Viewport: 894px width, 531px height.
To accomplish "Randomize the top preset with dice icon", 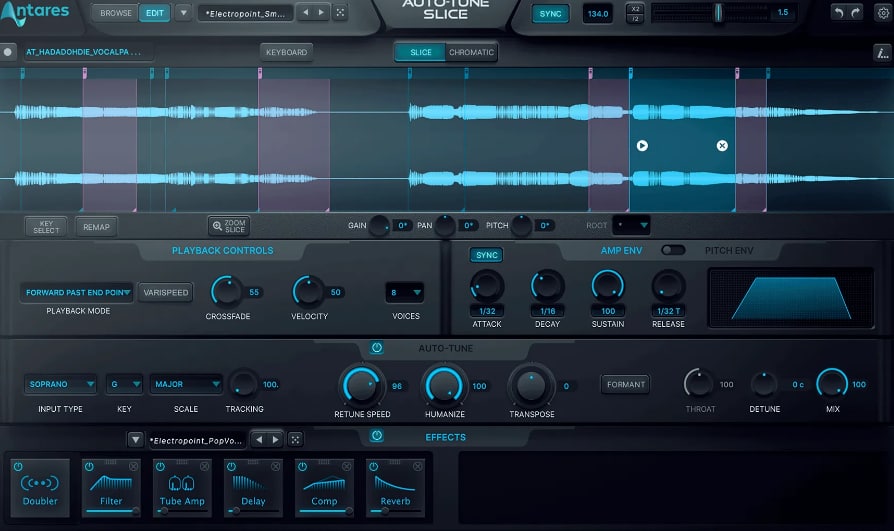I will 340,13.
